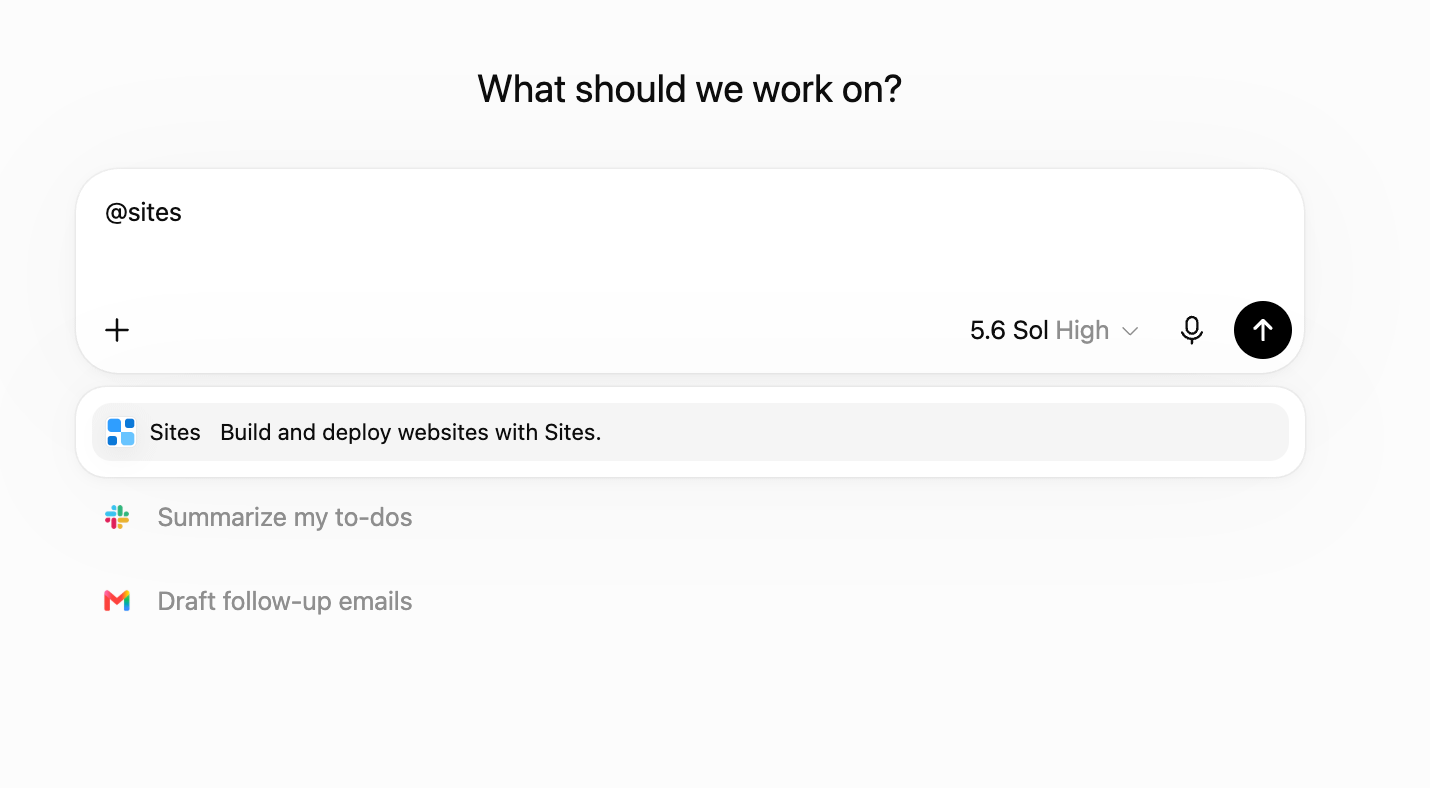This screenshot has height=788, width=1430.
Task: Select the Sites mention suggestion row
Action: [x=690, y=432]
